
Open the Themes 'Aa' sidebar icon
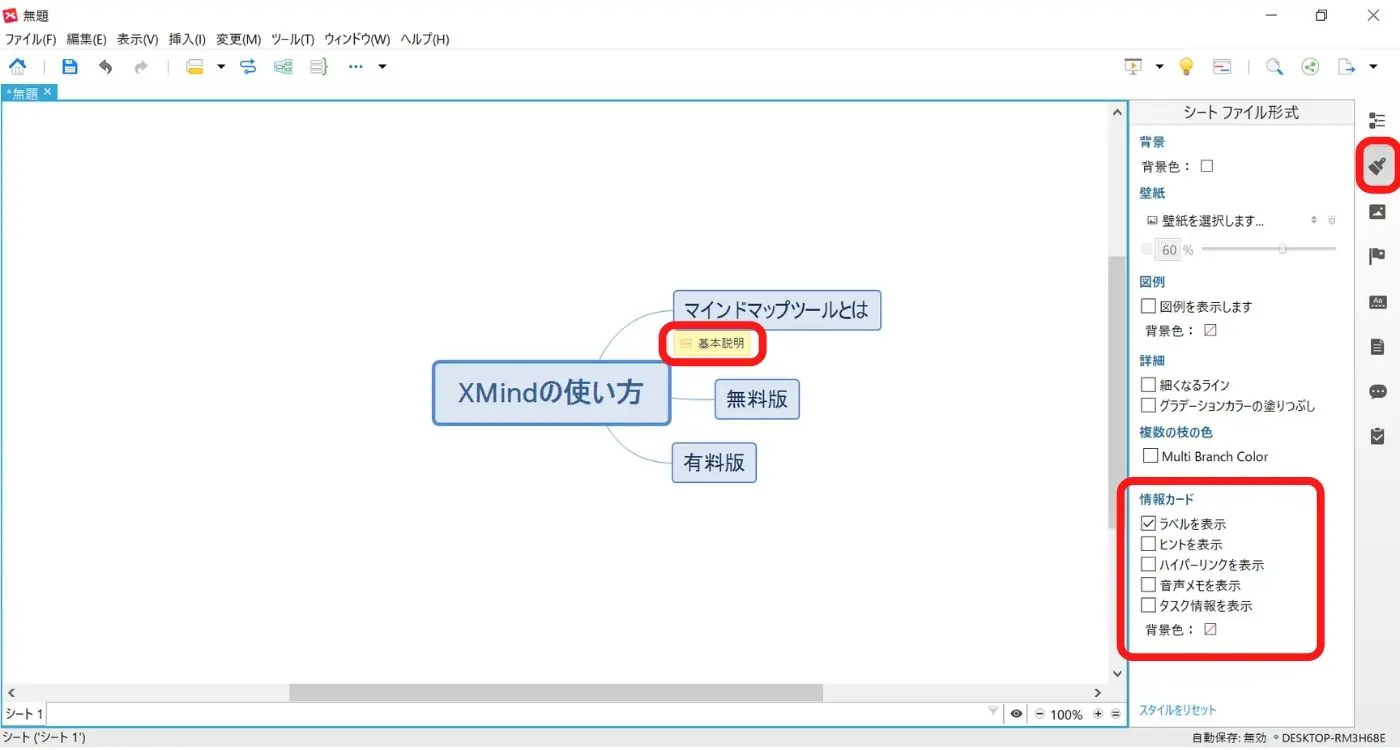tap(1377, 301)
